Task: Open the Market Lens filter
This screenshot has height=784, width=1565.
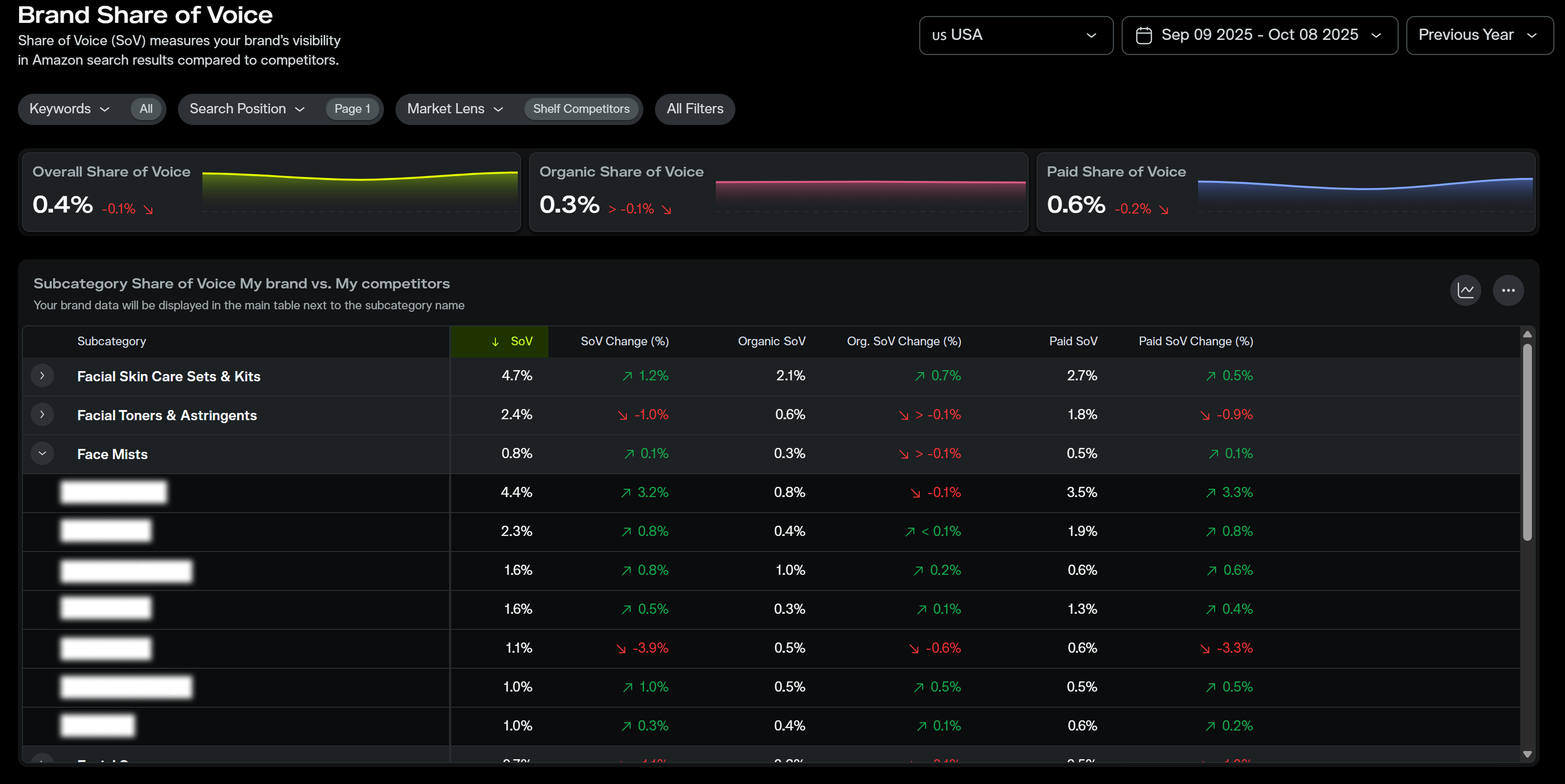Action: tap(455, 109)
